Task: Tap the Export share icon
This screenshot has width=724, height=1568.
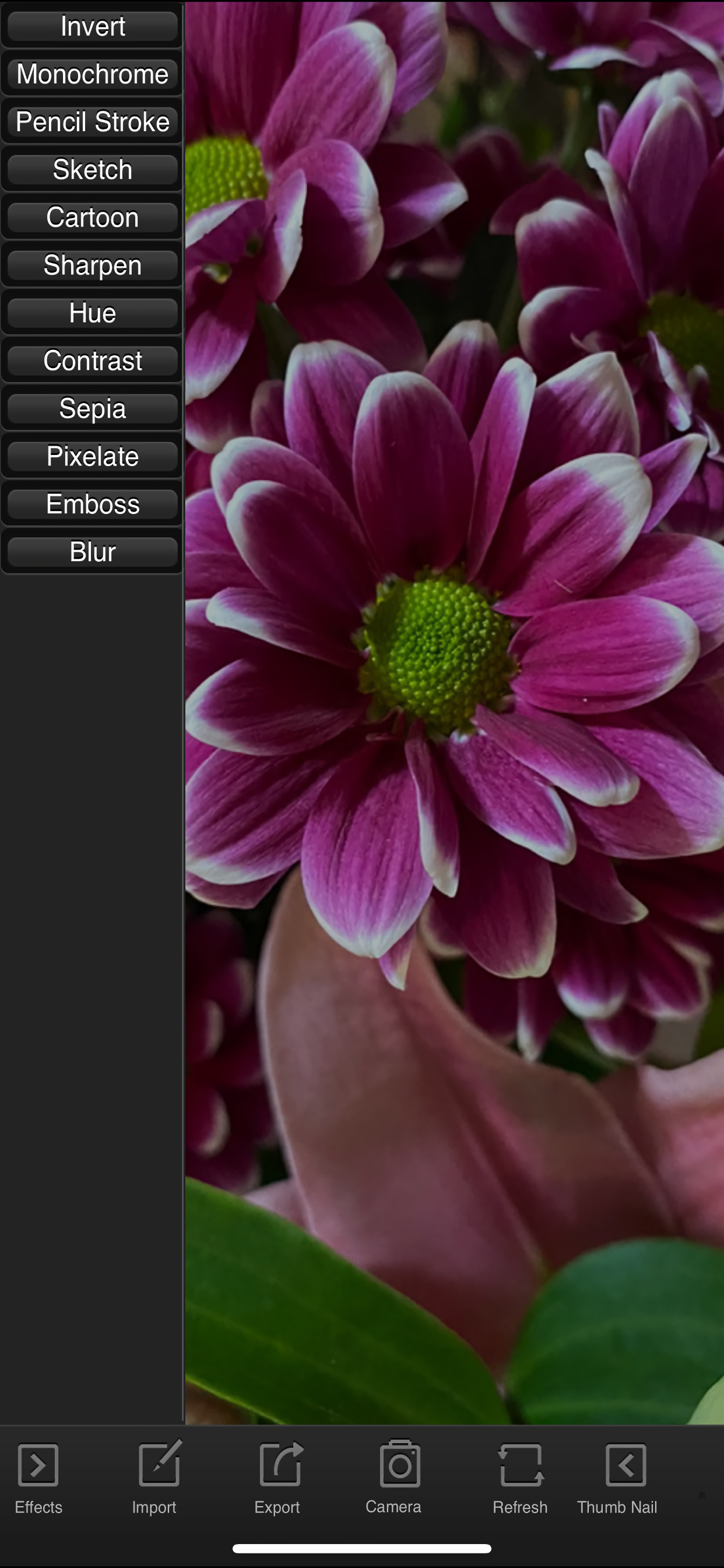Action: pyautogui.click(x=280, y=1464)
